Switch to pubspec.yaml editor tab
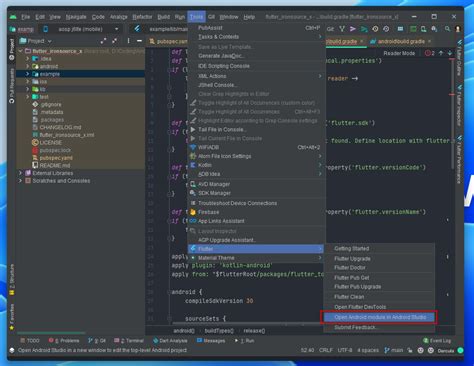 click(x=168, y=41)
